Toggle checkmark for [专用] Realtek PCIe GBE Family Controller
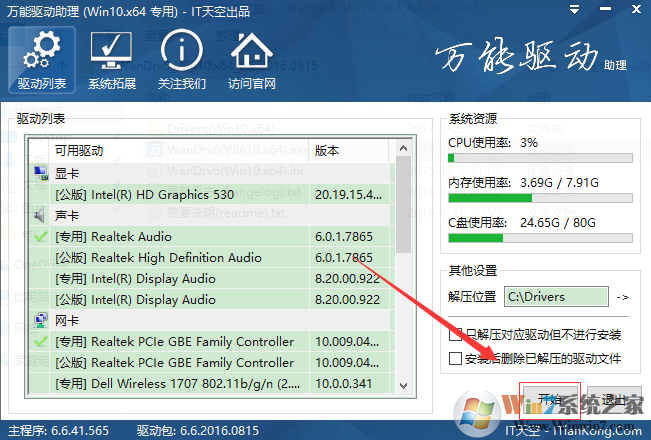This screenshot has height=440, width=651. pos(41,341)
